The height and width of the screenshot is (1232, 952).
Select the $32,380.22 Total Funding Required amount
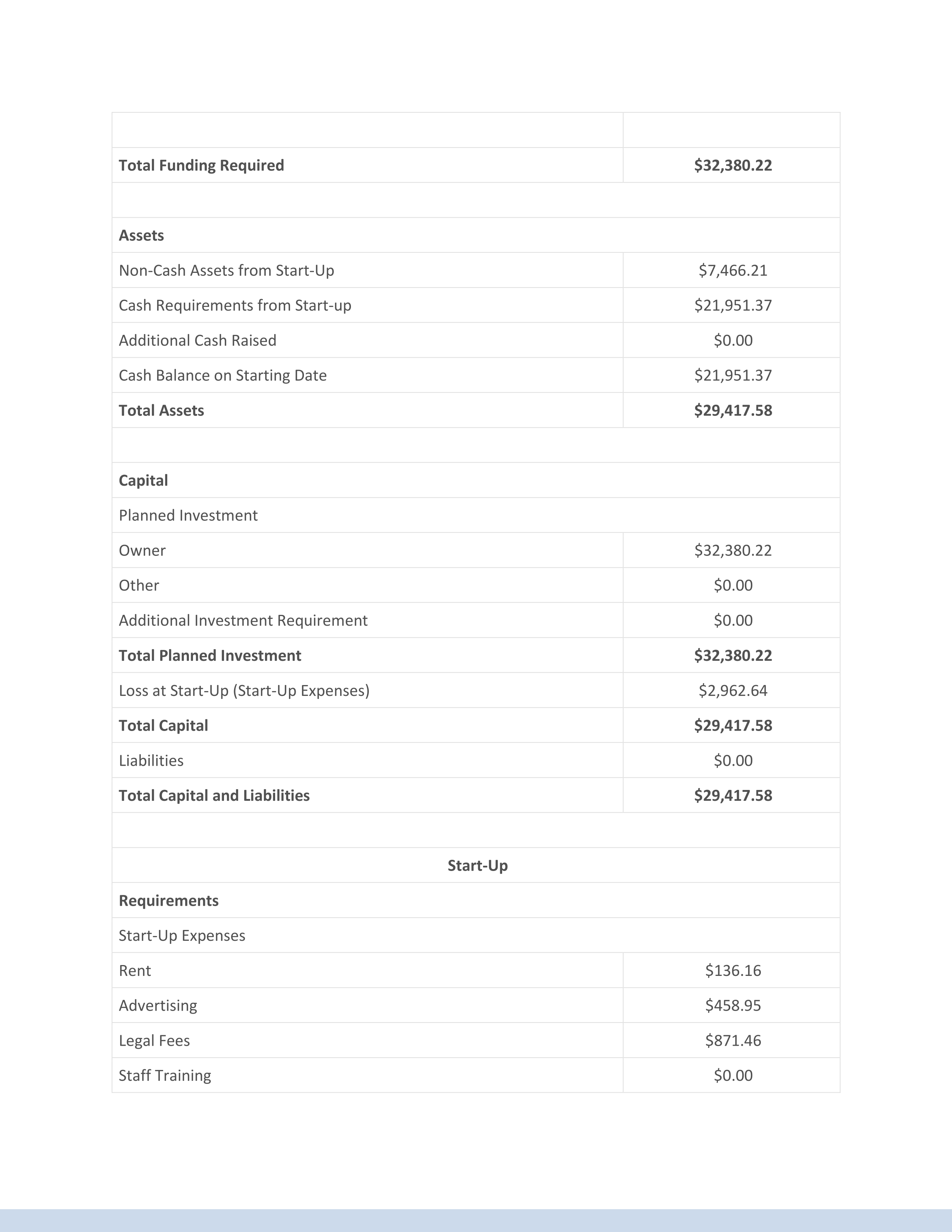point(732,165)
